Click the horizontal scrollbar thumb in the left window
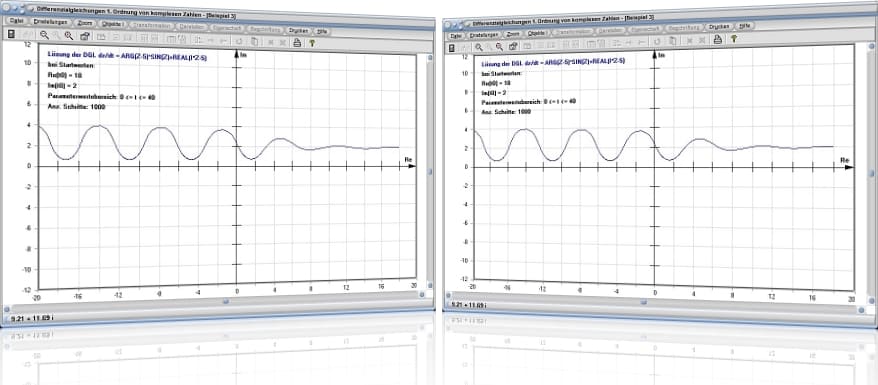This screenshot has height=385, width=878. (x=226, y=301)
